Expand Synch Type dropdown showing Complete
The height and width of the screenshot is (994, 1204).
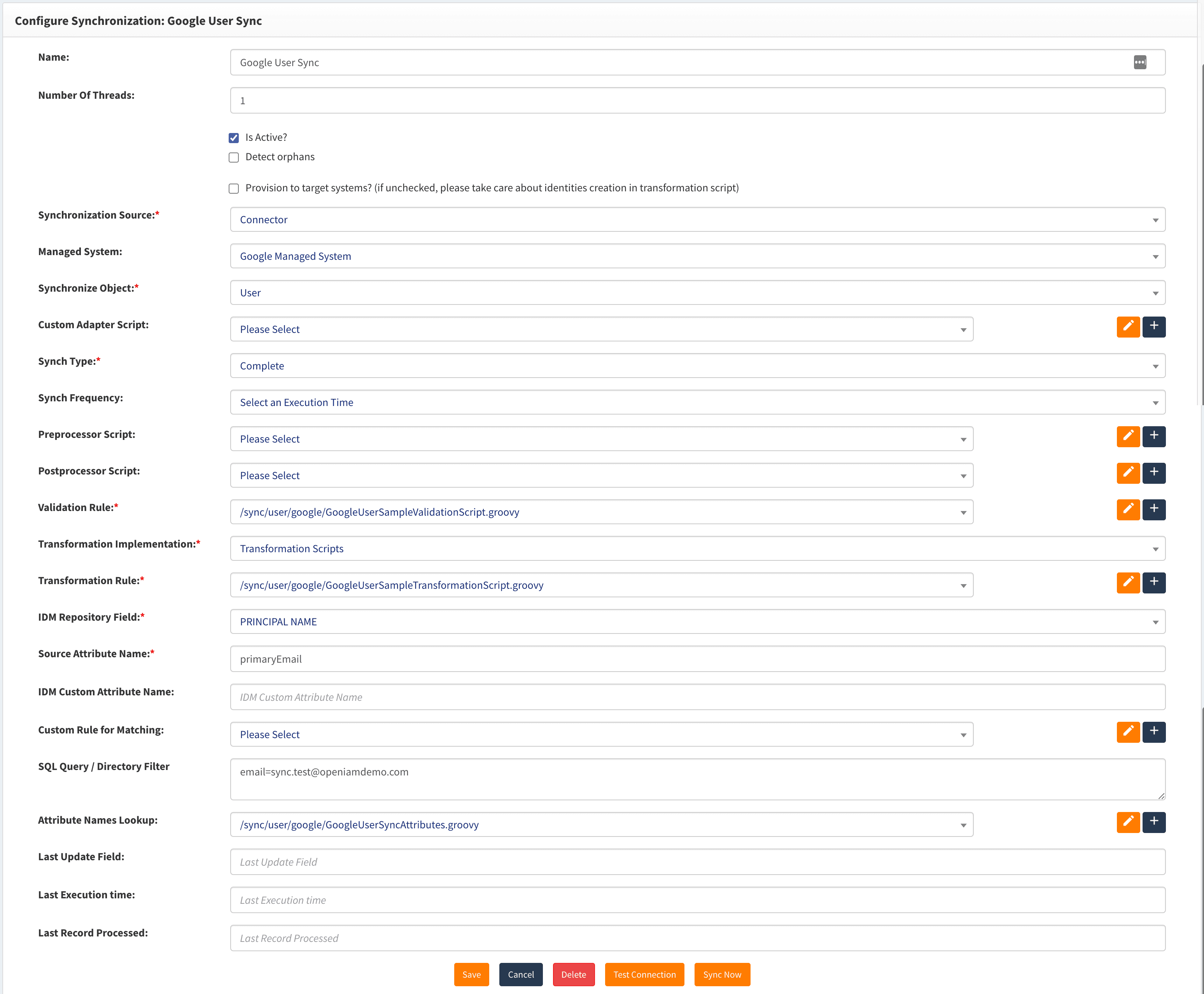tap(697, 366)
